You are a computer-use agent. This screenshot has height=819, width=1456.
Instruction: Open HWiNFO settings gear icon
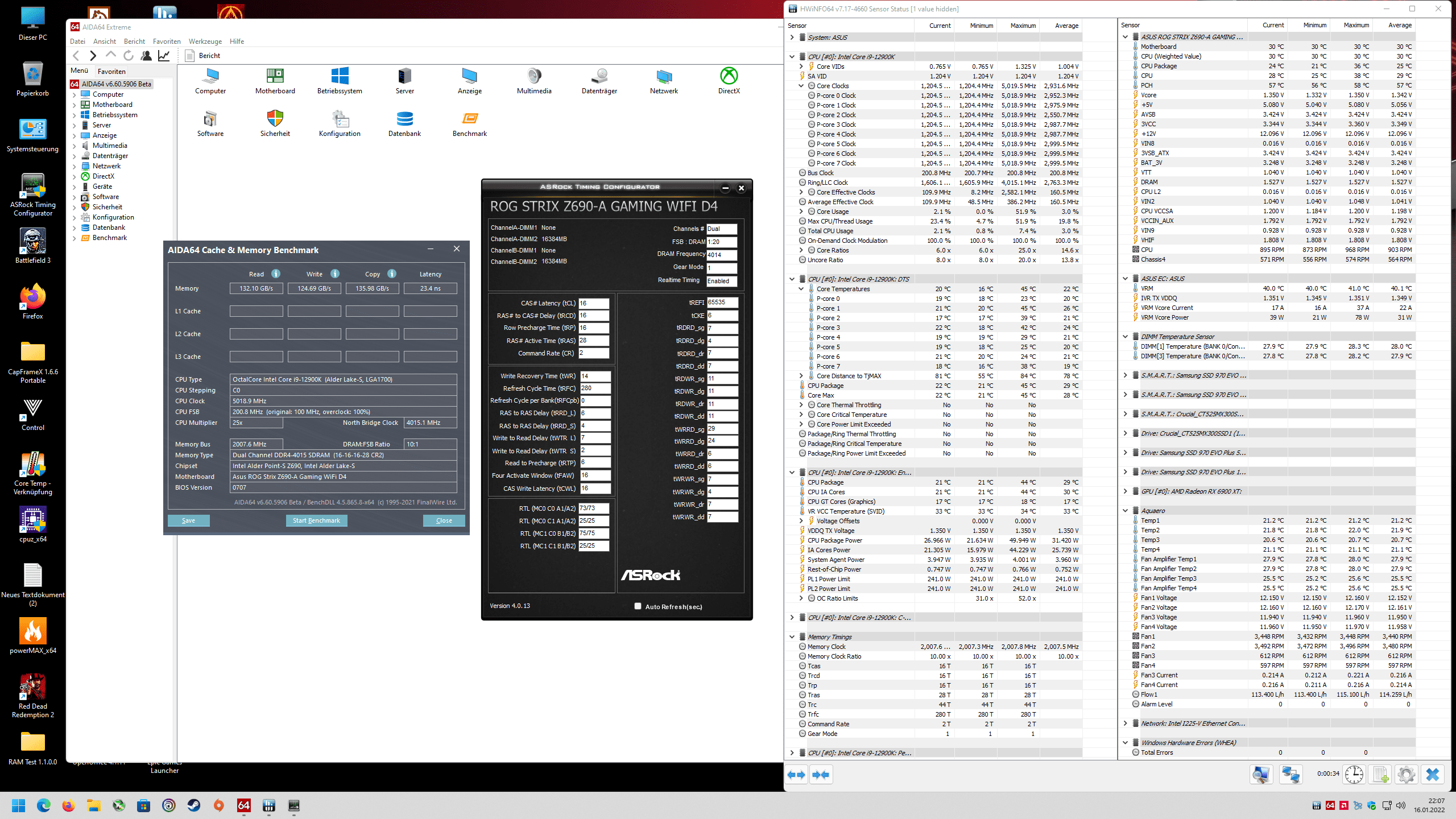point(1406,775)
